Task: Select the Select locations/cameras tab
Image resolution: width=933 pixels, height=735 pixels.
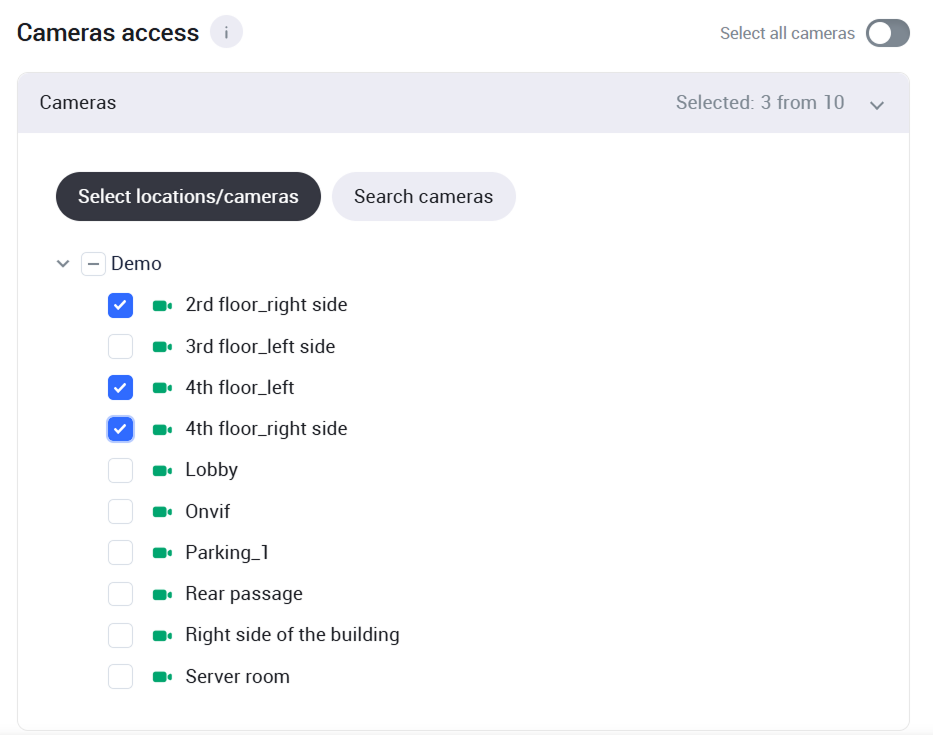Action: pyautogui.click(x=188, y=196)
